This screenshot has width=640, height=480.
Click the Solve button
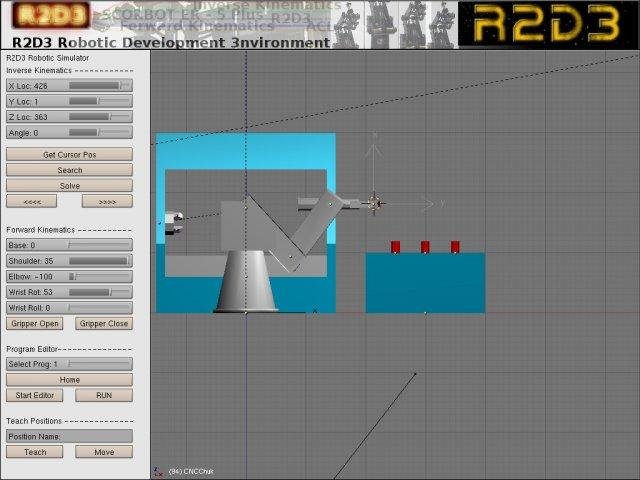click(69, 186)
